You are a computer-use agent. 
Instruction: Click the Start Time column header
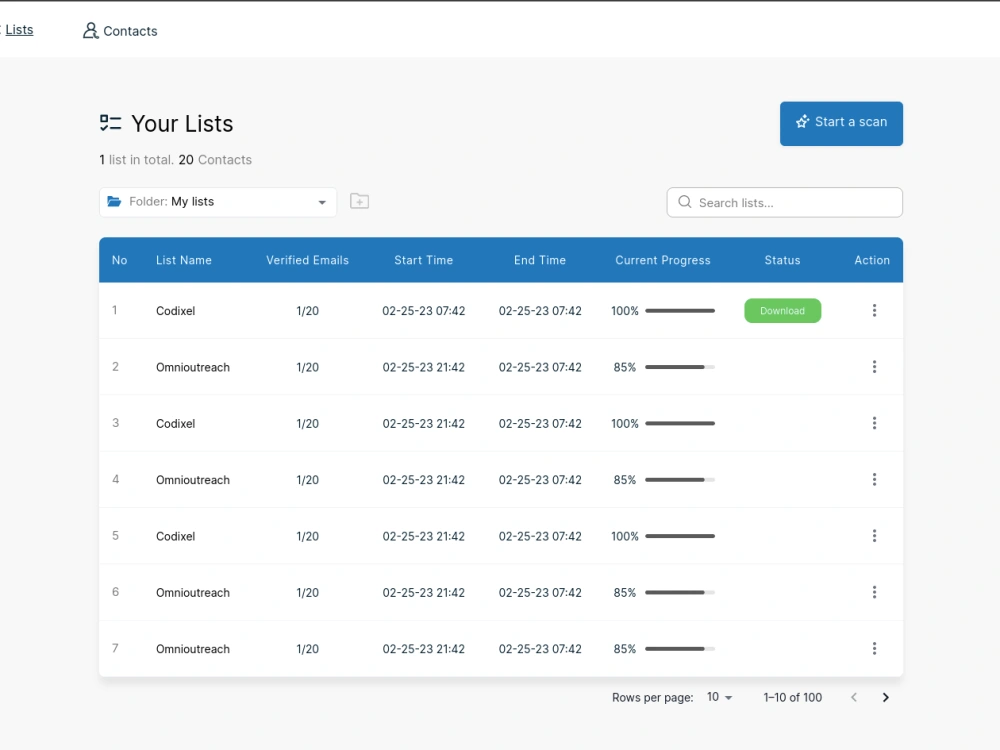[423, 260]
